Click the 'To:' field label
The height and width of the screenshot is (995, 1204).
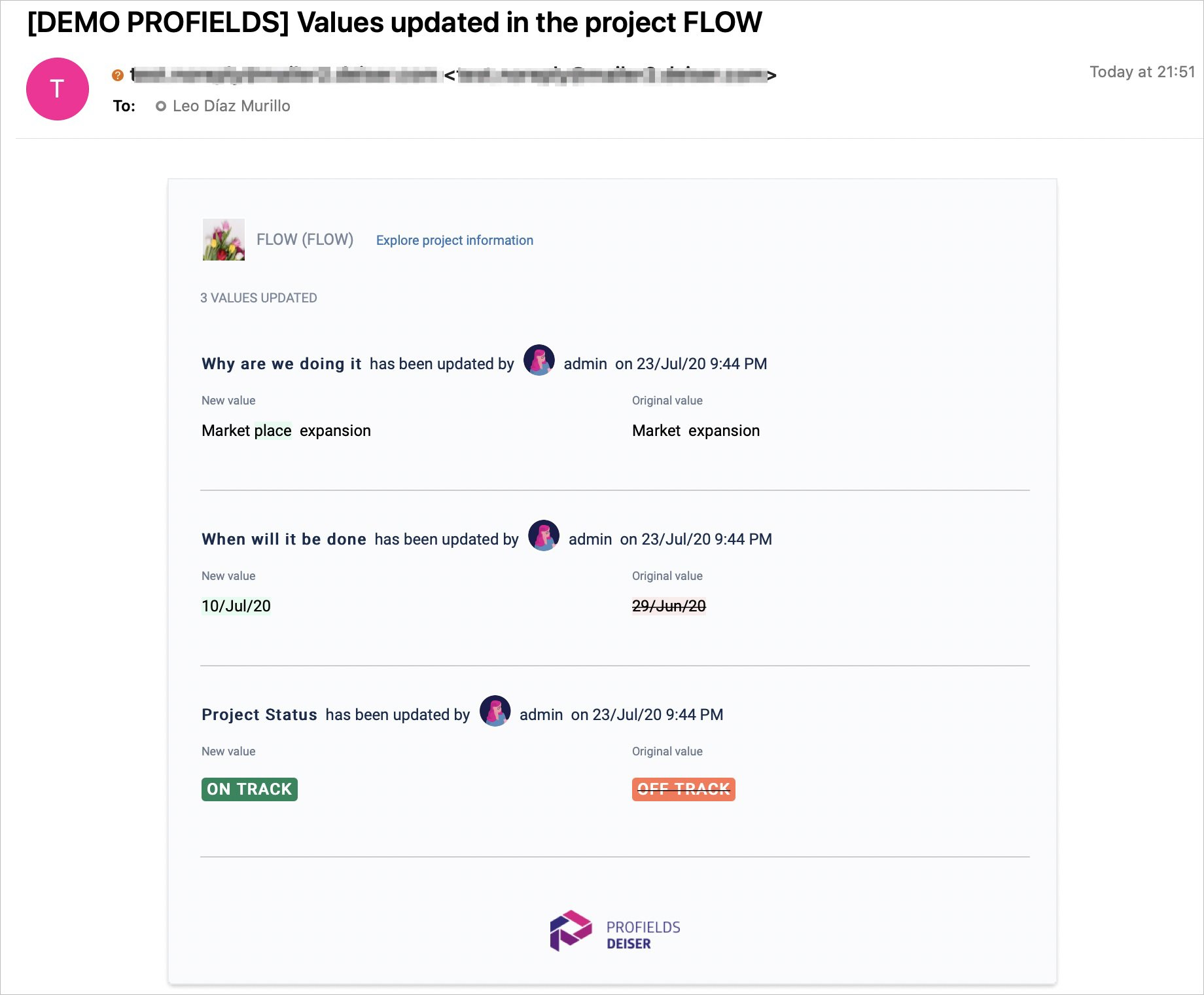click(124, 105)
